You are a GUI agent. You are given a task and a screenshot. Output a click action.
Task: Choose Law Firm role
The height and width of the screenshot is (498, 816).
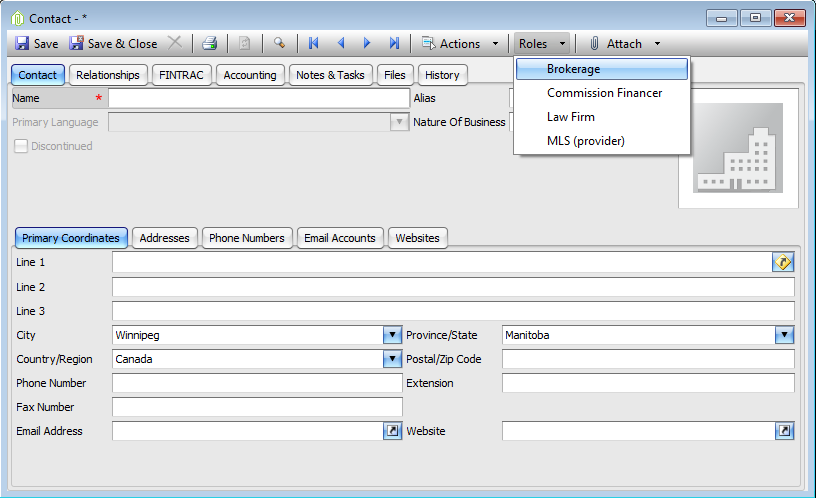coord(602,117)
